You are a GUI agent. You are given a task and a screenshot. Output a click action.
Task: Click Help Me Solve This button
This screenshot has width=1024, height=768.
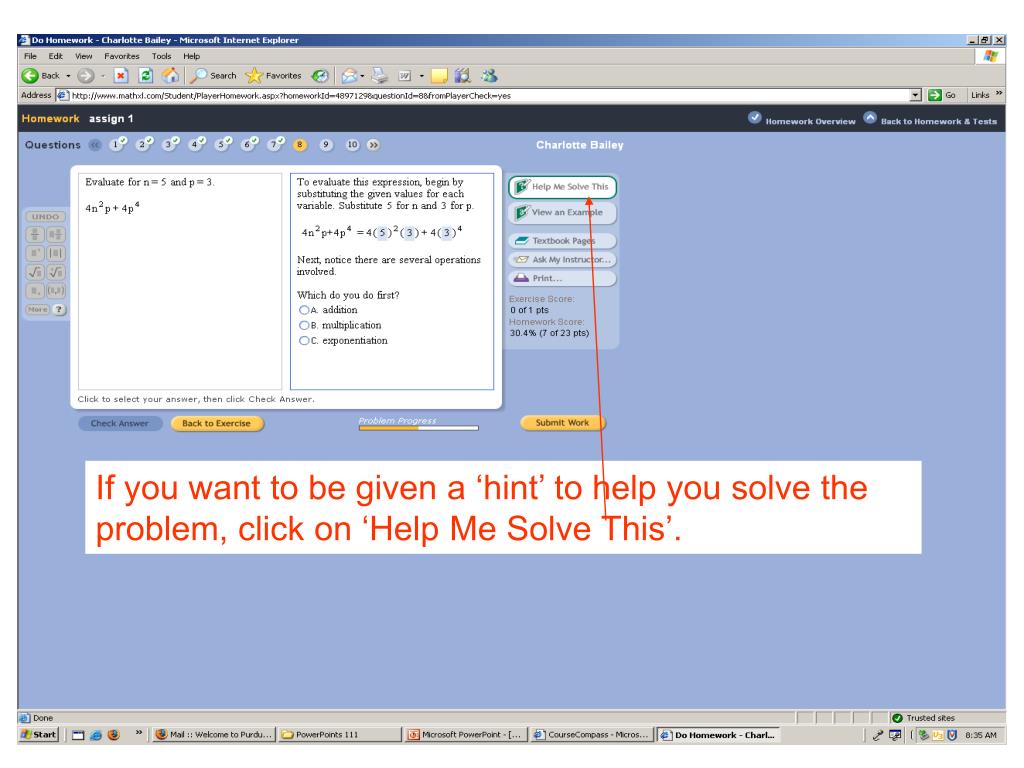point(562,187)
